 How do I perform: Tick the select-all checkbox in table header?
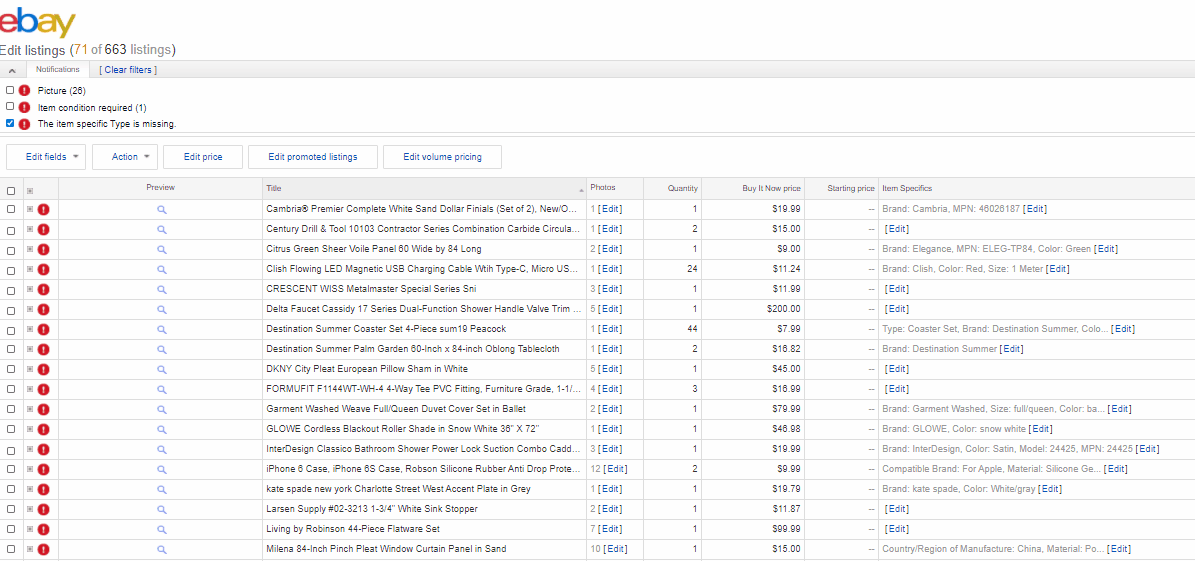tap(11, 190)
